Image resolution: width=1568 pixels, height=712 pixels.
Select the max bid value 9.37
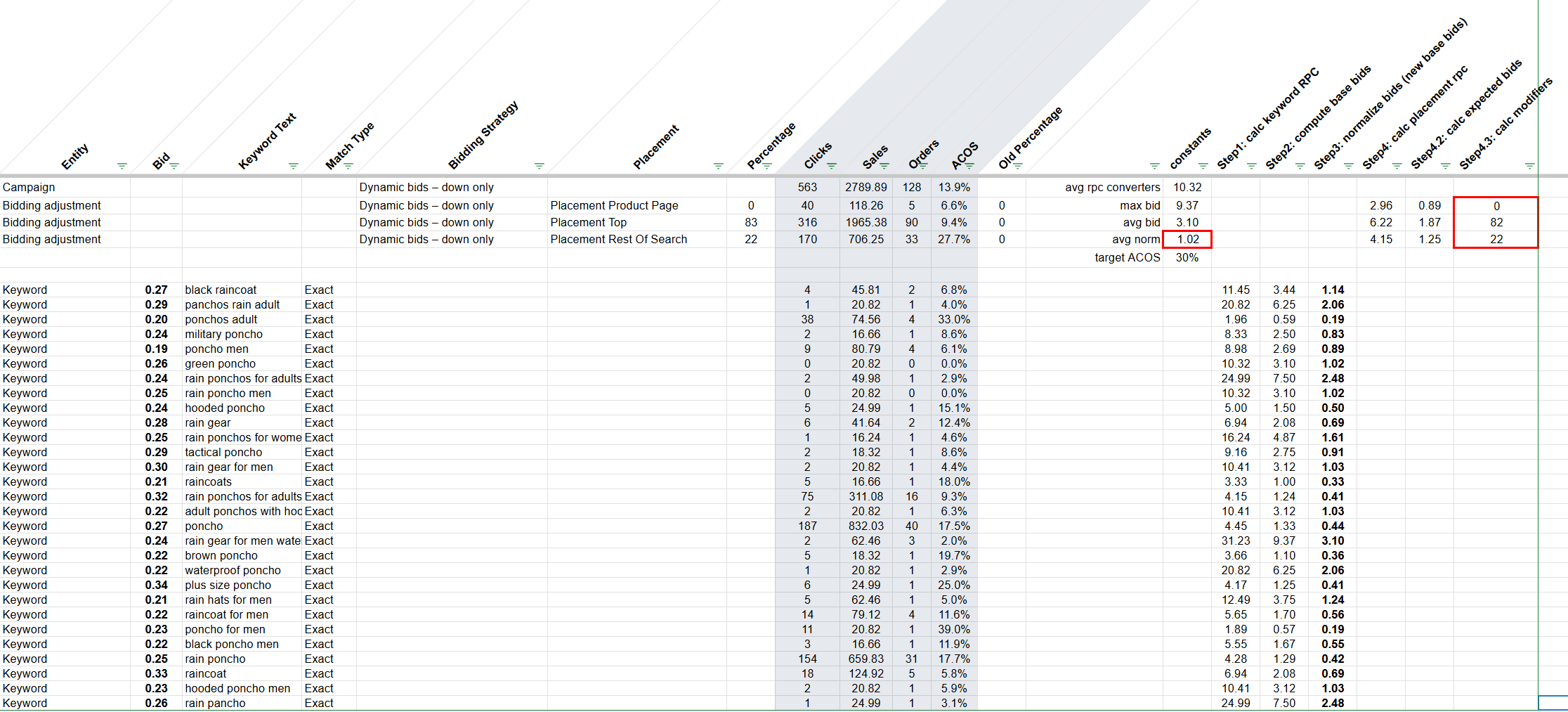point(1187,205)
